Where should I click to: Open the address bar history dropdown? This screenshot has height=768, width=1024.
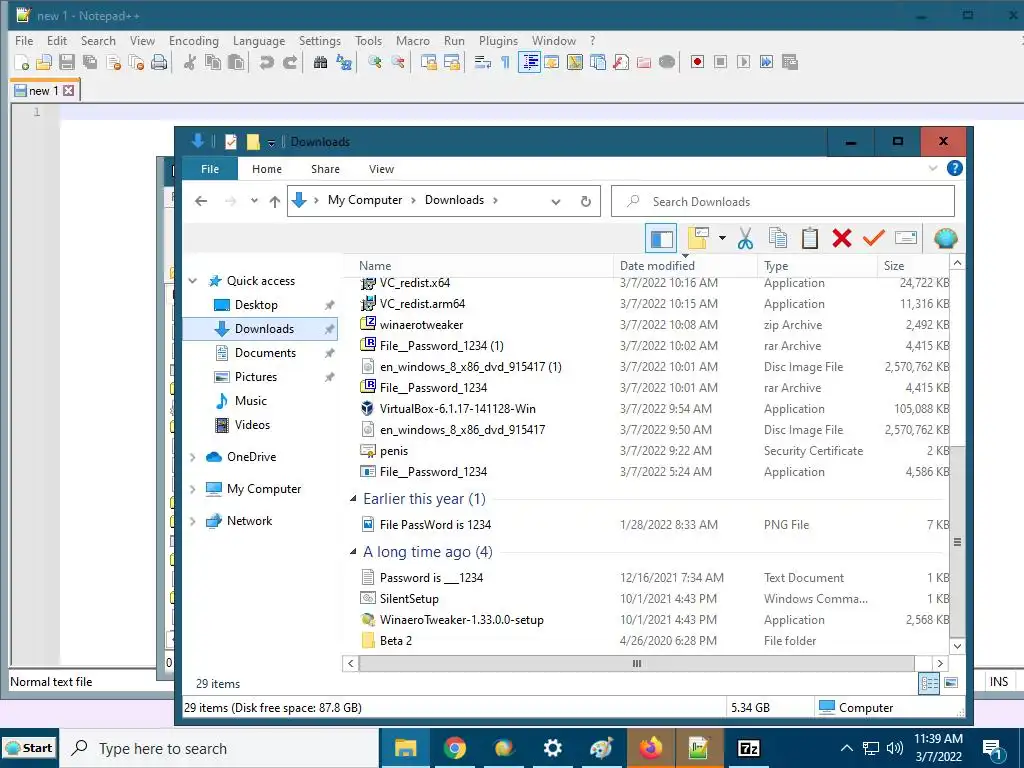click(556, 202)
